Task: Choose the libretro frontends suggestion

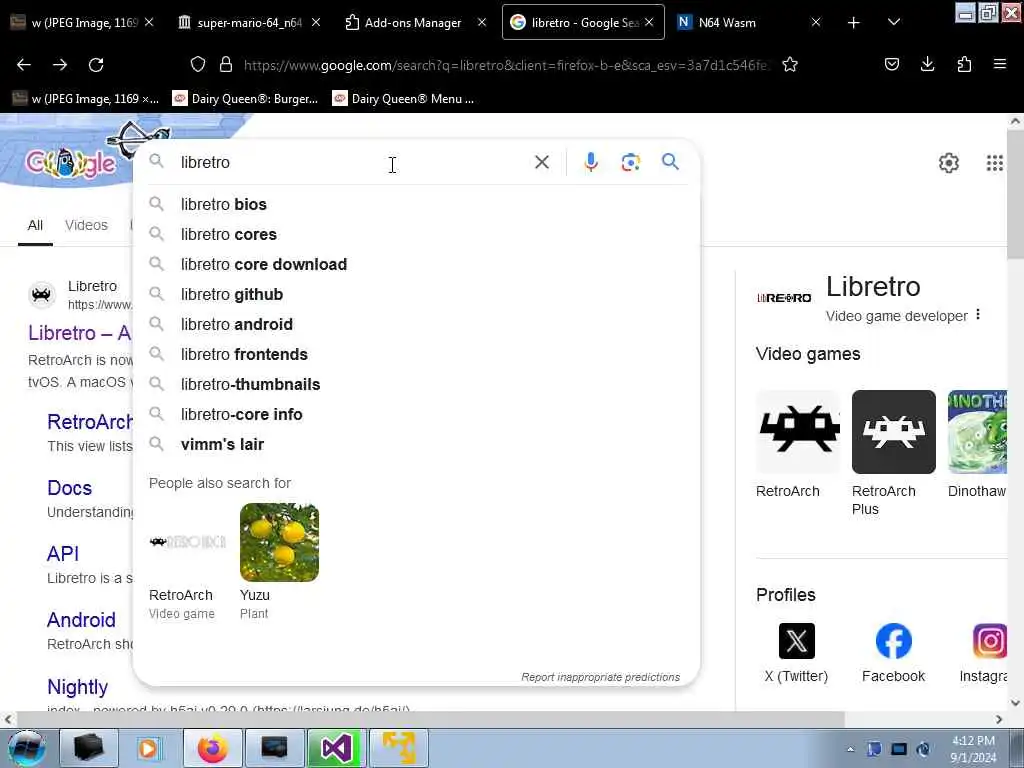Action: [417, 355]
